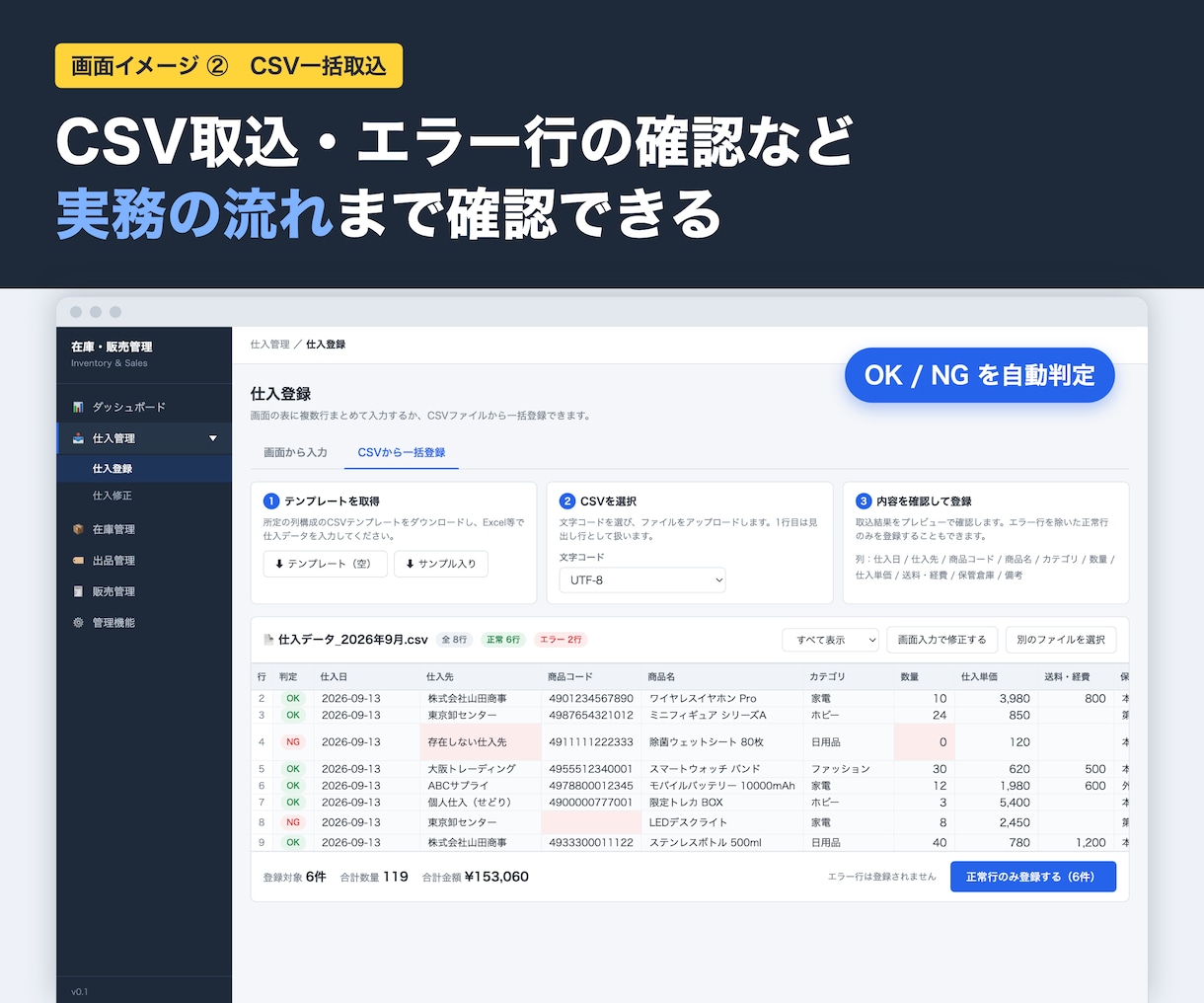
Task: Click product code 4901234567890
Action: (x=591, y=698)
